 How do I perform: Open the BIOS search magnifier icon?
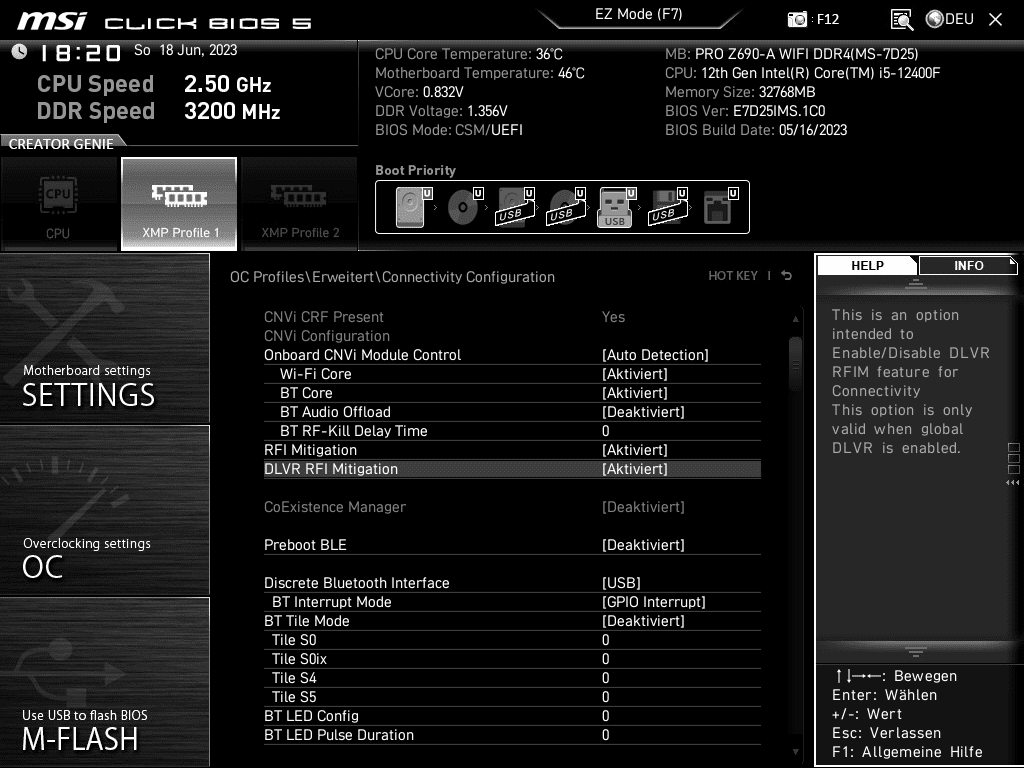click(901, 19)
